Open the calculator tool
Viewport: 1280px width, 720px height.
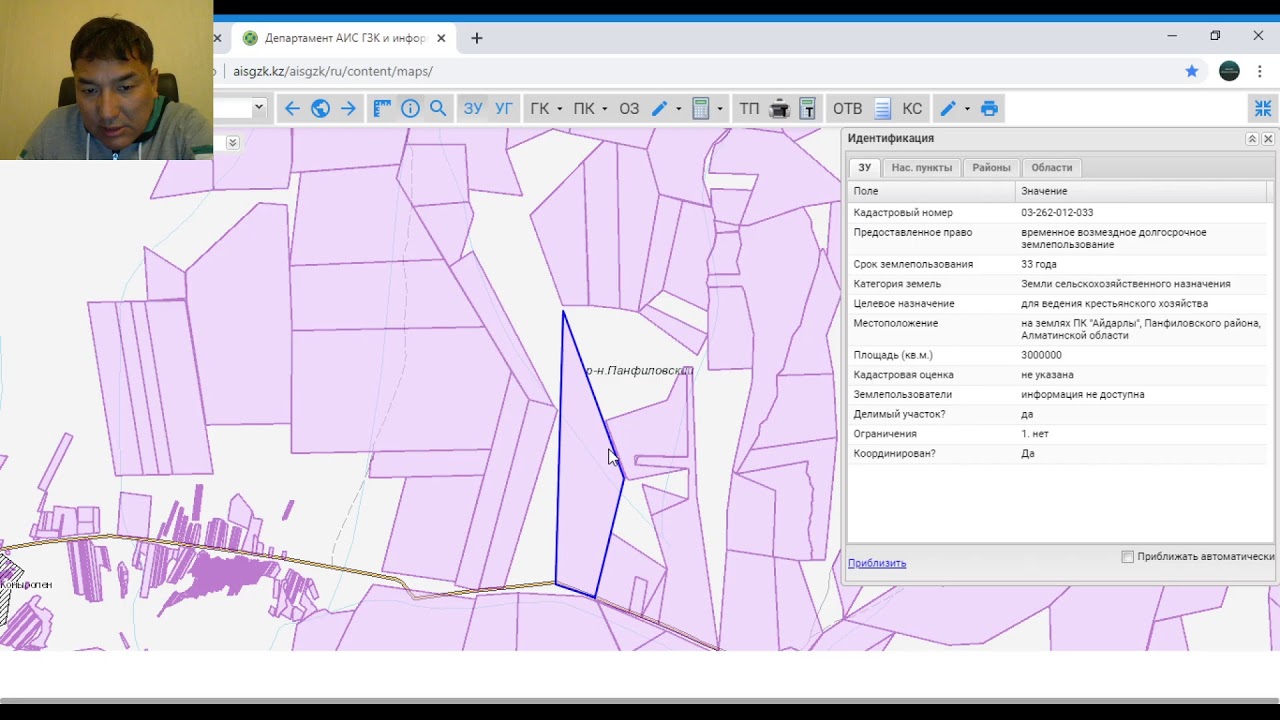[x=701, y=109]
